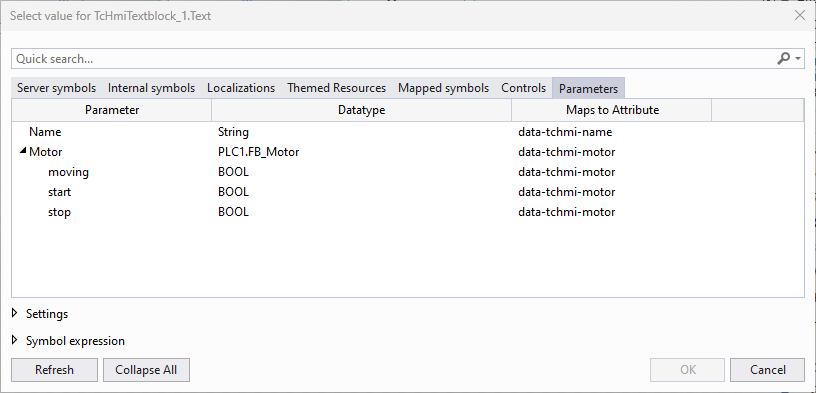Expand the Symbol expression section
816x393 pixels.
15,340
